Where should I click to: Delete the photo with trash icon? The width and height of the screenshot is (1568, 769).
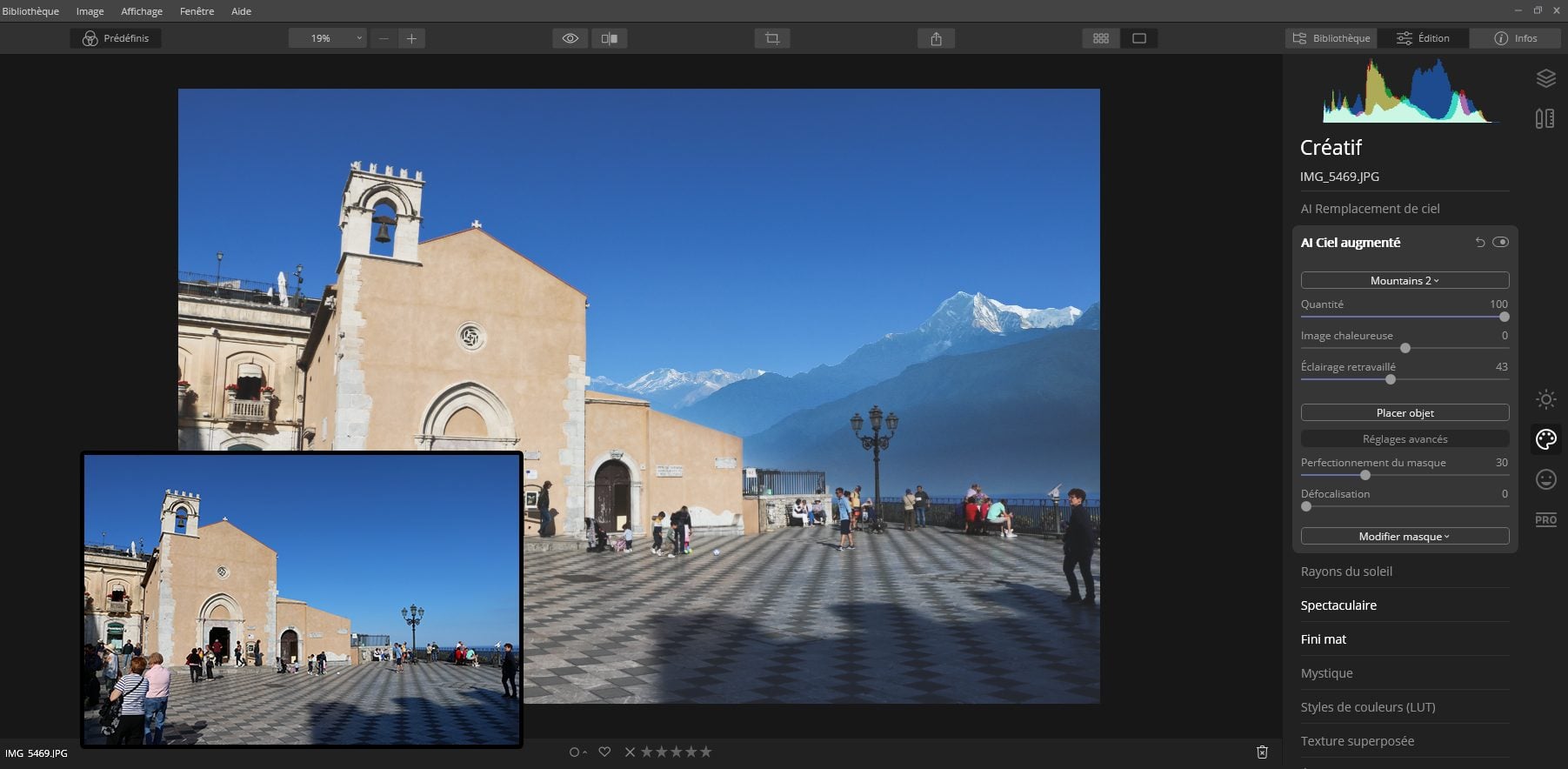pos(1262,752)
